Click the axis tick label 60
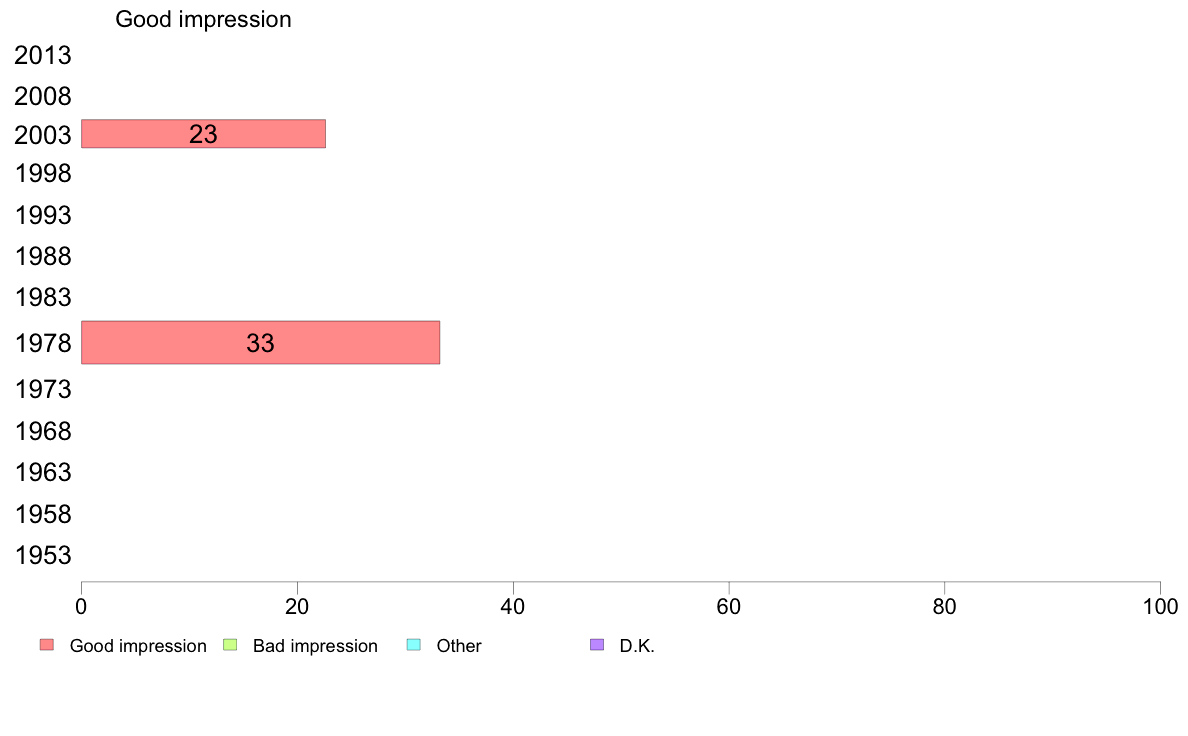Screen dimensions: 1188x736 tap(729, 607)
